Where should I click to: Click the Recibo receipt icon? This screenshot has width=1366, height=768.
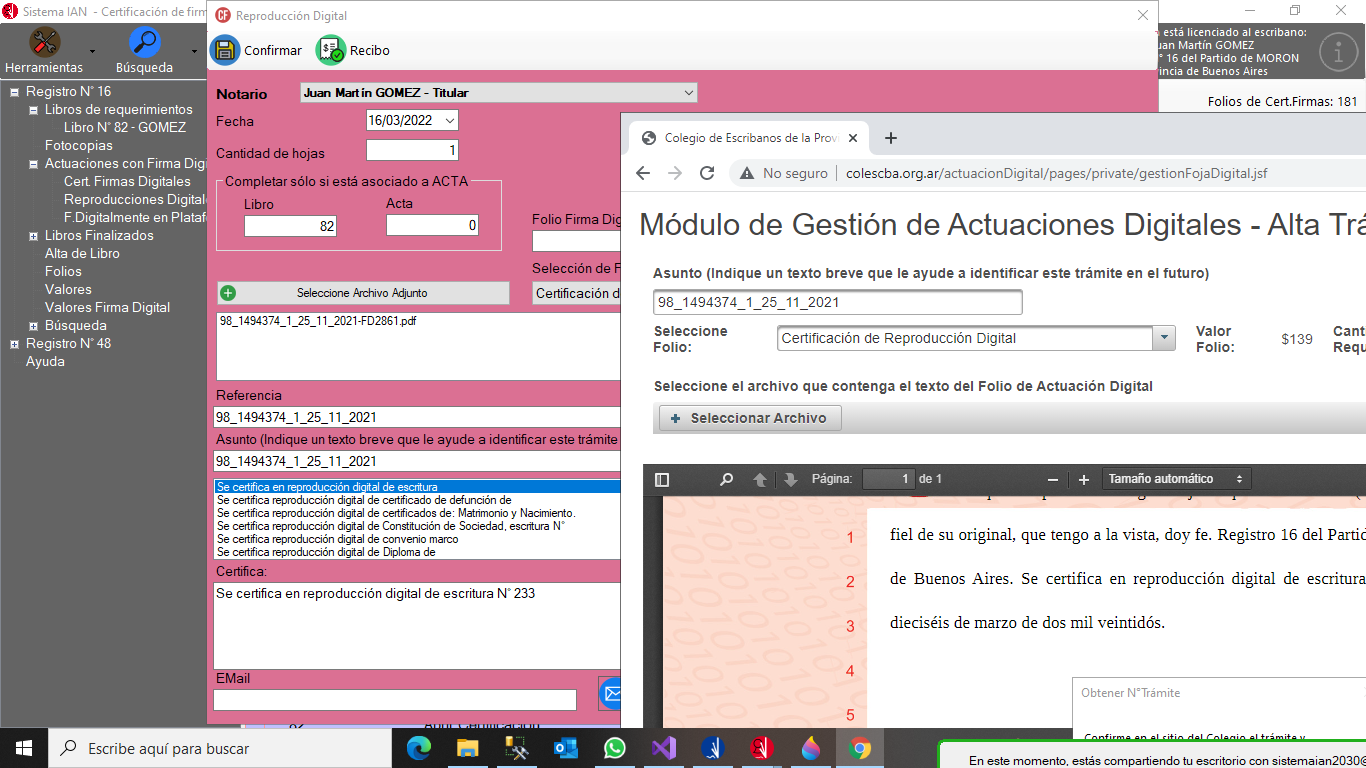click(x=331, y=50)
